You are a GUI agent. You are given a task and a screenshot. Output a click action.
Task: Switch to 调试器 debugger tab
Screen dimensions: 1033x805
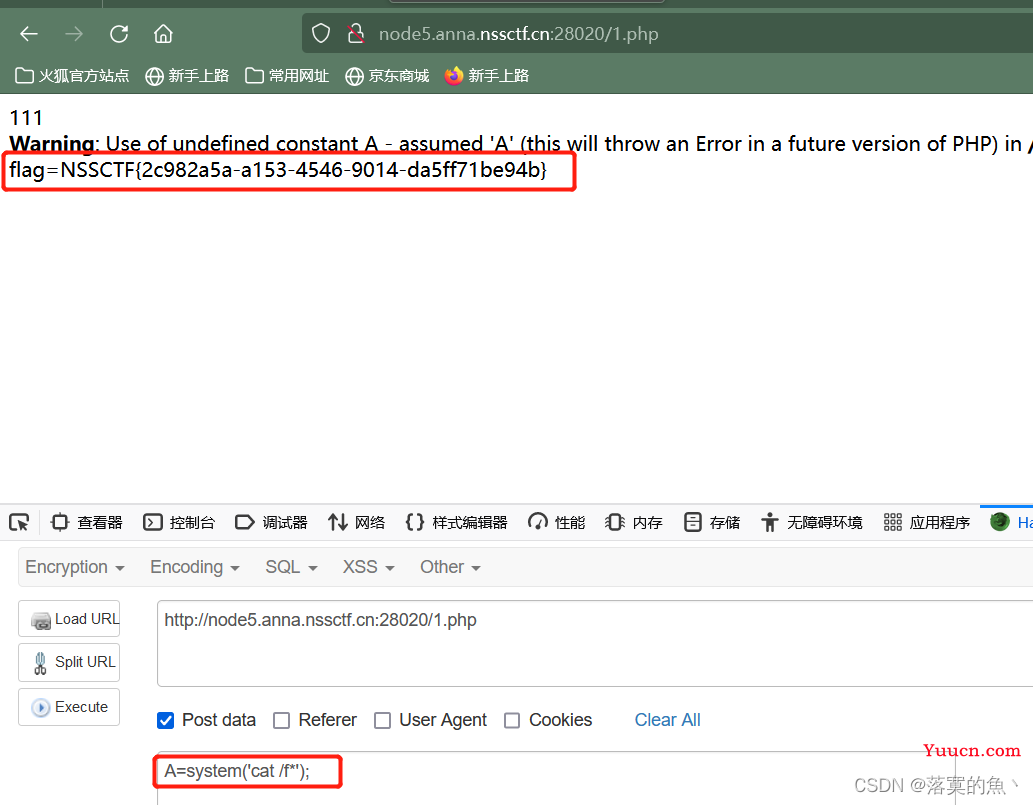coord(271,522)
